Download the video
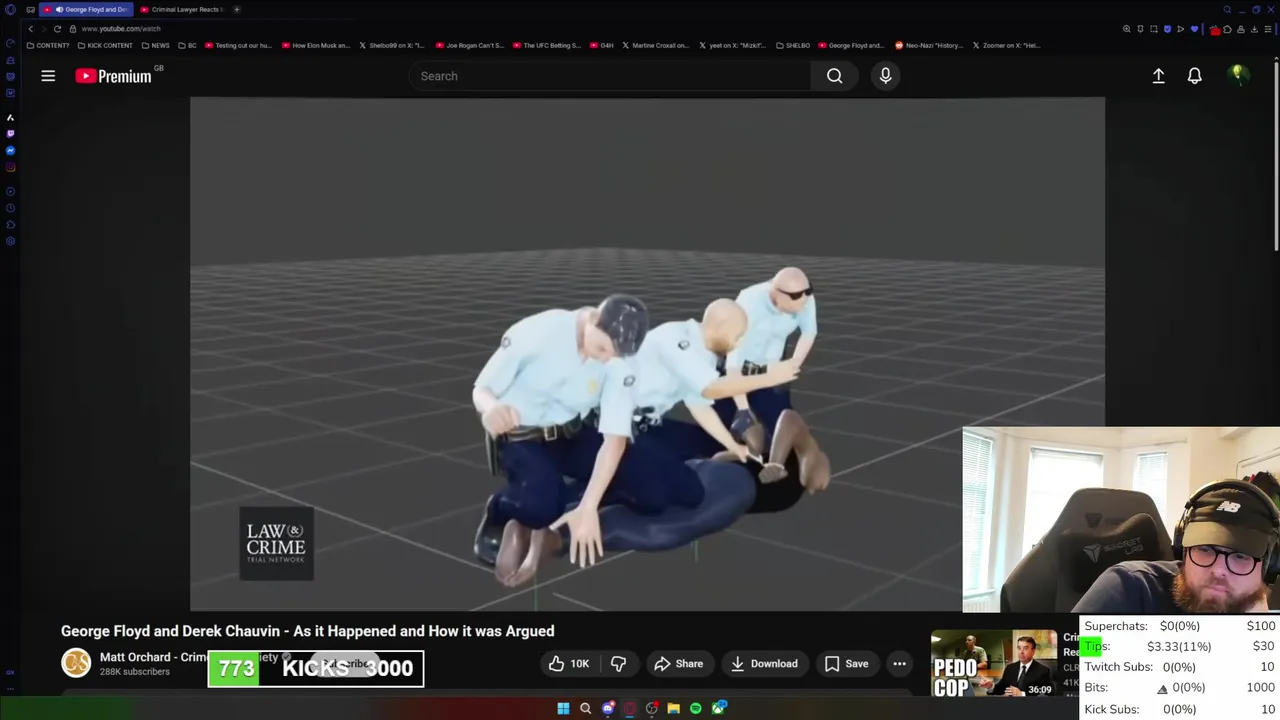 (764, 664)
